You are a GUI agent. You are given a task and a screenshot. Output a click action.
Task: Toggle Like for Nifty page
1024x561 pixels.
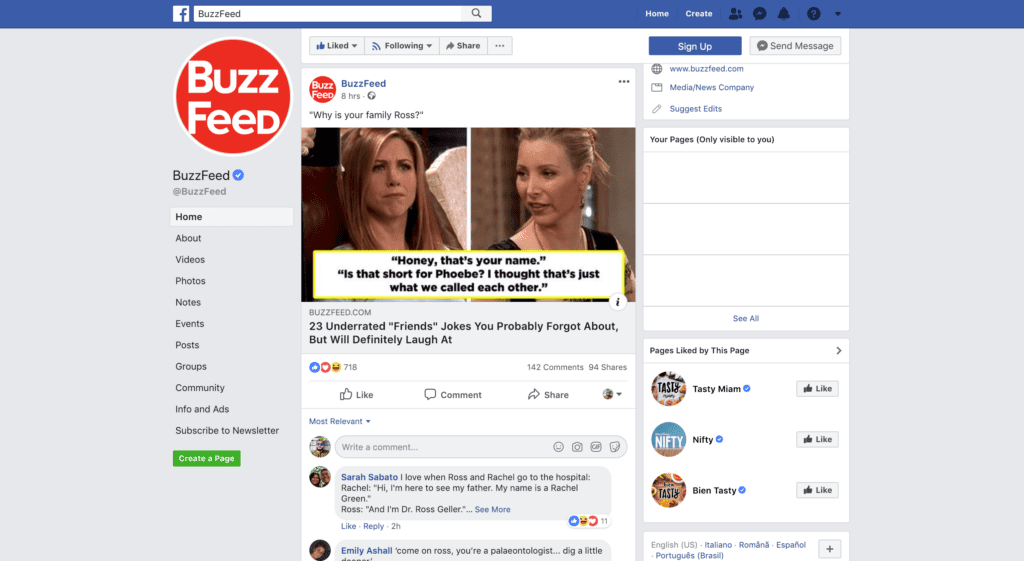(818, 440)
